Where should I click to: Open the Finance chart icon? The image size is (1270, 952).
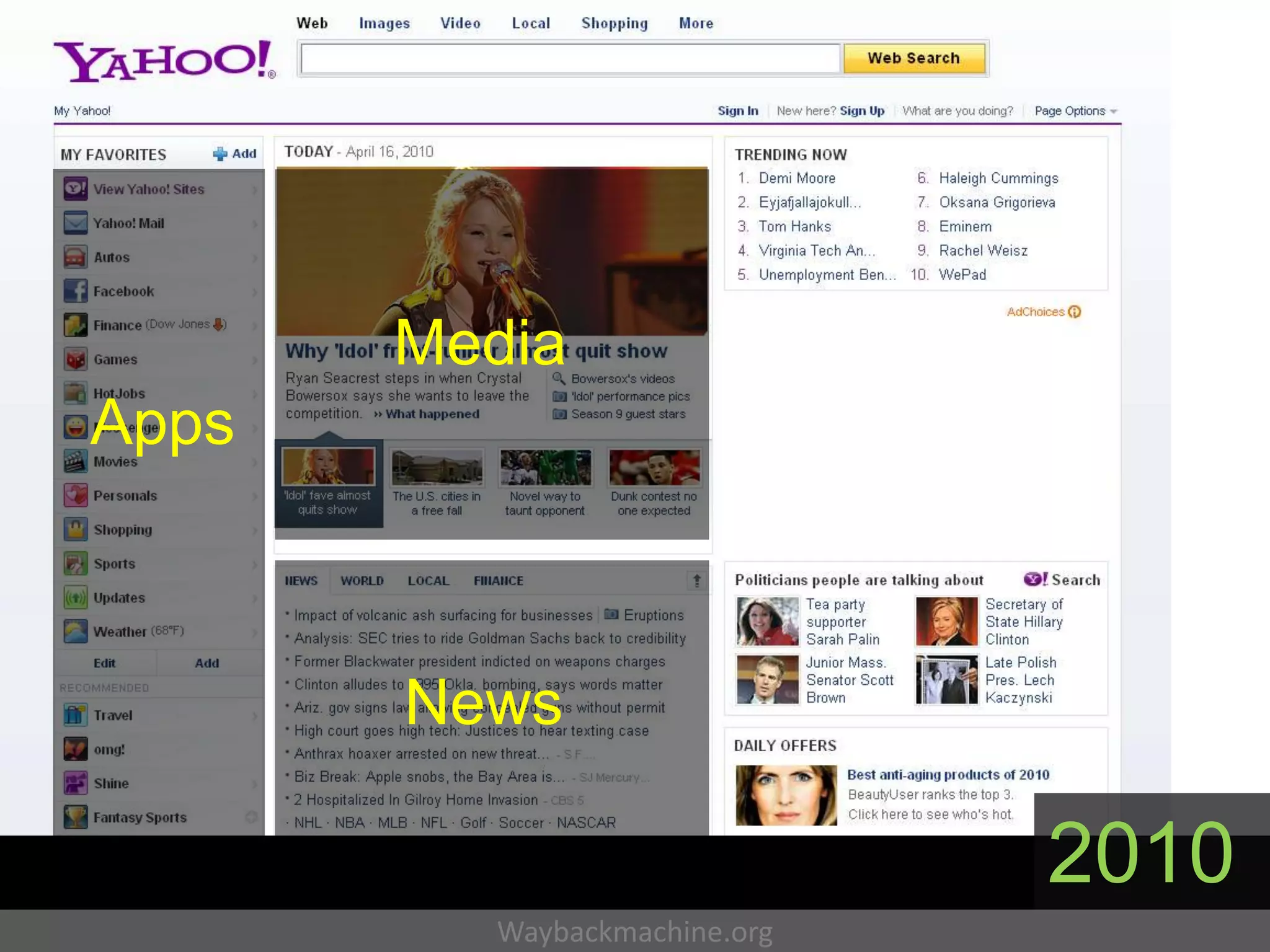pos(76,325)
